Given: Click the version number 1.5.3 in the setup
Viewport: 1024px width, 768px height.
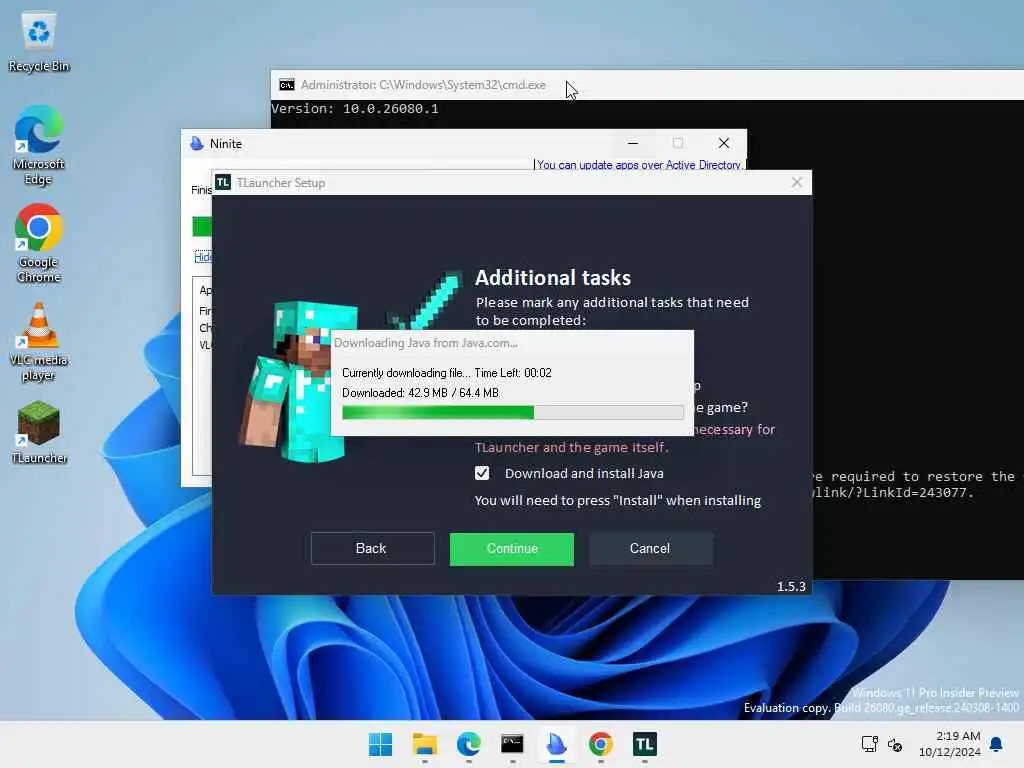Looking at the screenshot, I should [x=791, y=586].
